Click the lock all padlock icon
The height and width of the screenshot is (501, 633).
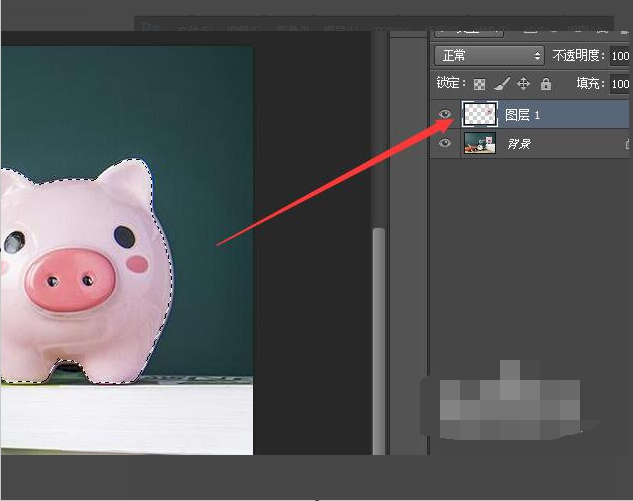click(x=546, y=84)
